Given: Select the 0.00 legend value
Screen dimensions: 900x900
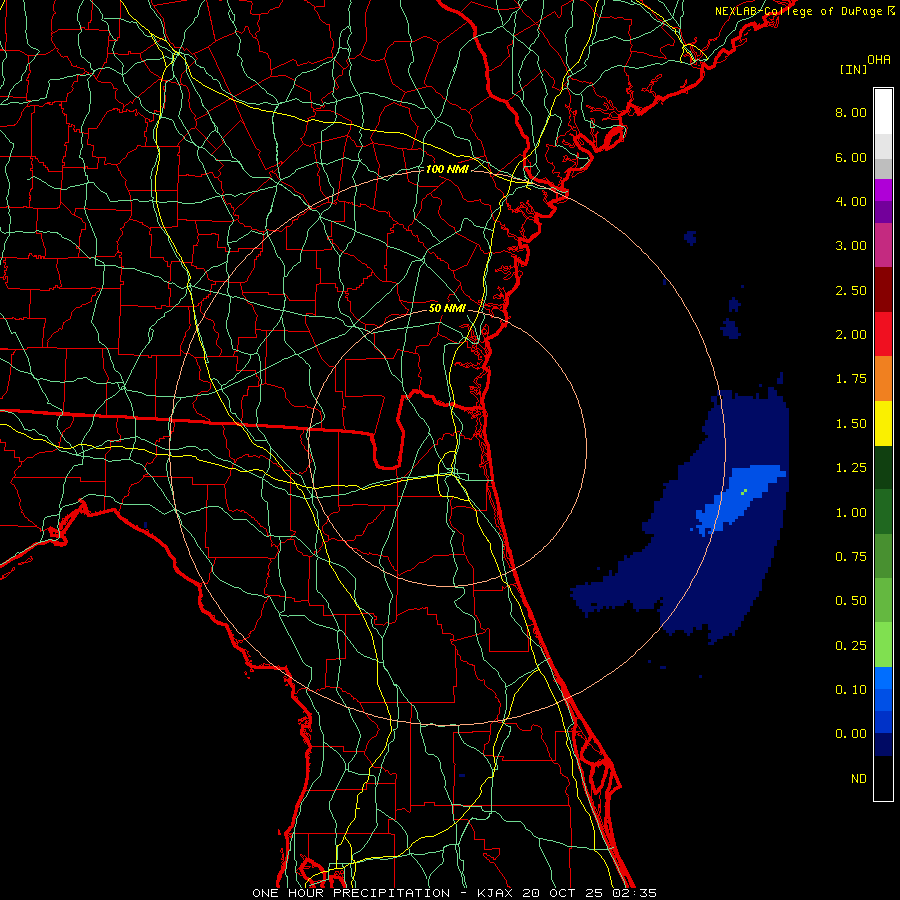Looking at the screenshot, I should (851, 734).
